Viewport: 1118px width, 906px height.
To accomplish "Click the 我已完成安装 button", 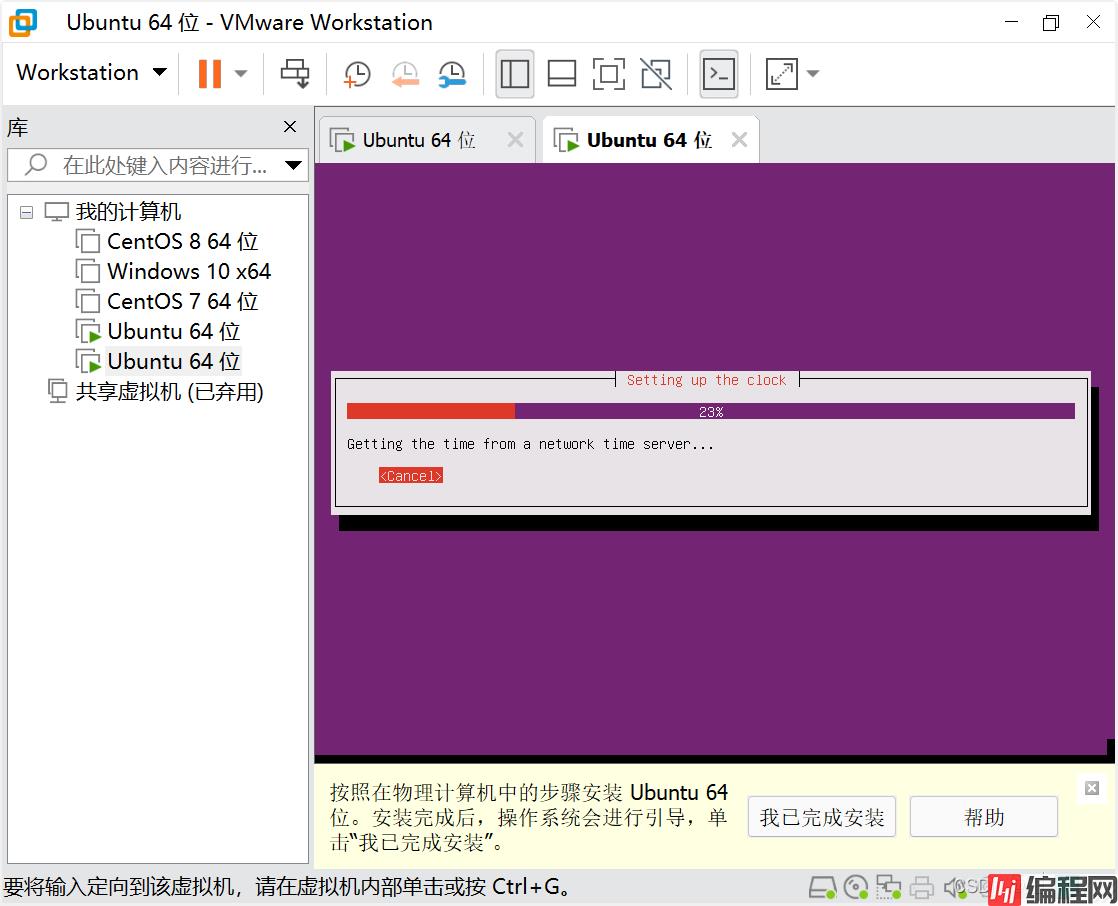I will click(x=821, y=817).
